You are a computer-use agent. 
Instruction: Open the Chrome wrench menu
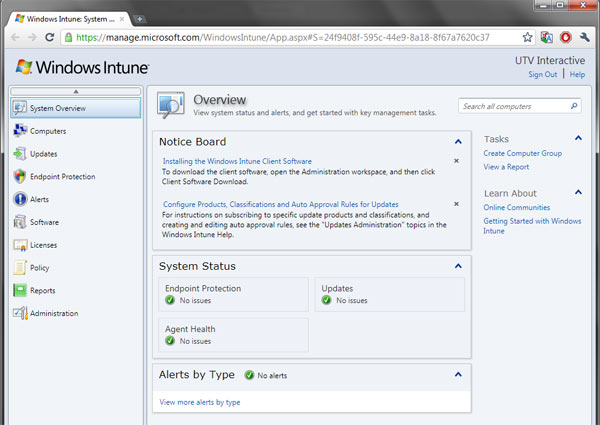click(x=584, y=37)
